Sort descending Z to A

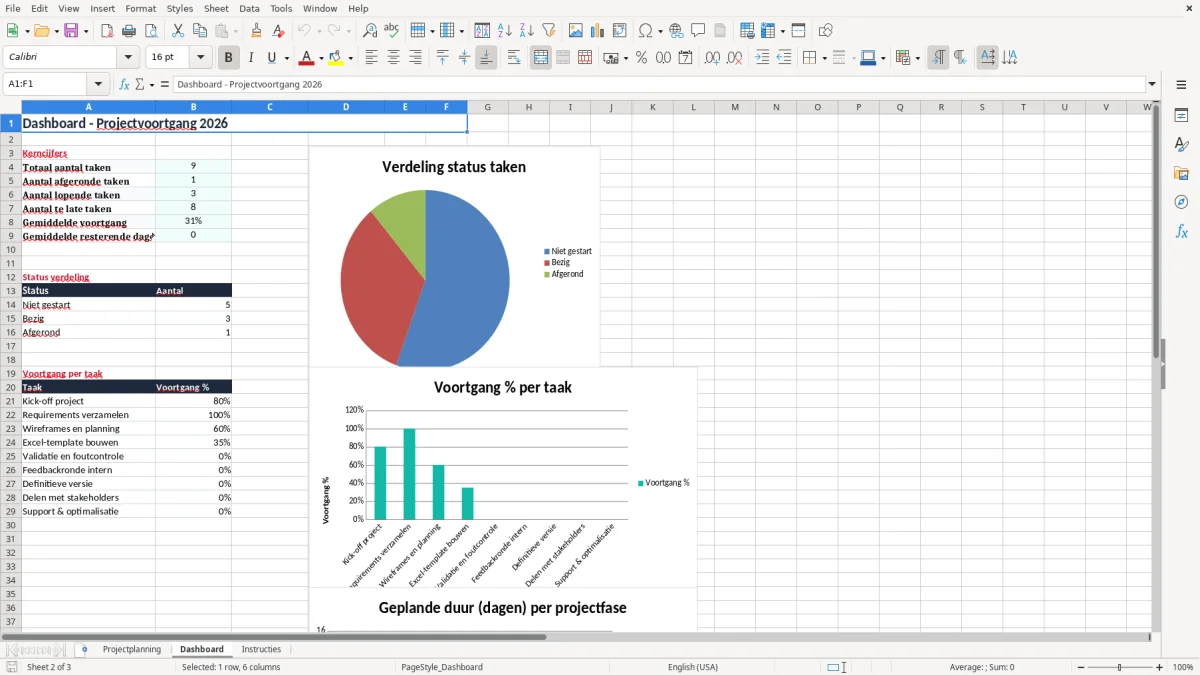tap(527, 31)
